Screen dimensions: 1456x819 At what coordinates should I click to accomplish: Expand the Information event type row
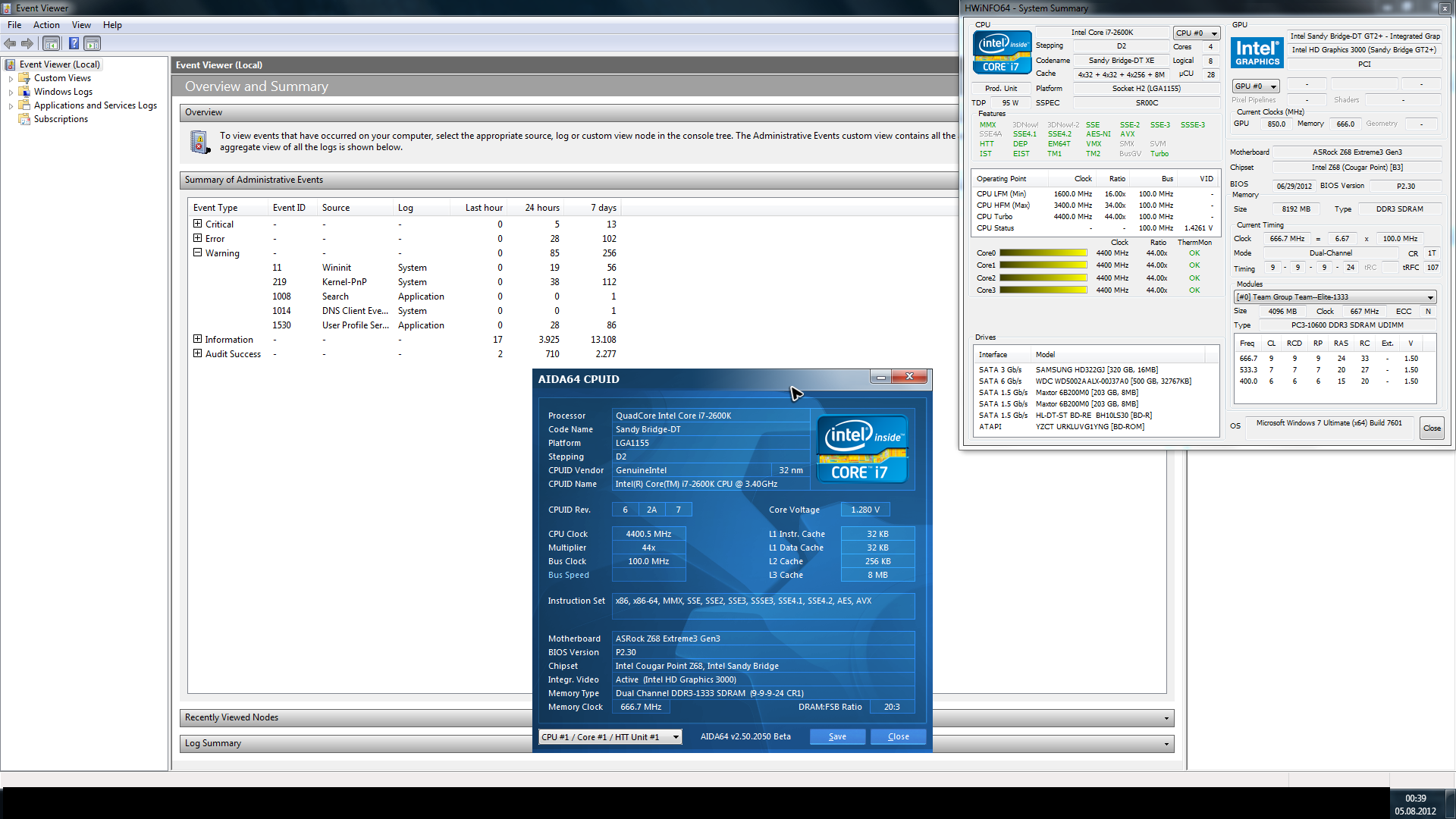(197, 339)
